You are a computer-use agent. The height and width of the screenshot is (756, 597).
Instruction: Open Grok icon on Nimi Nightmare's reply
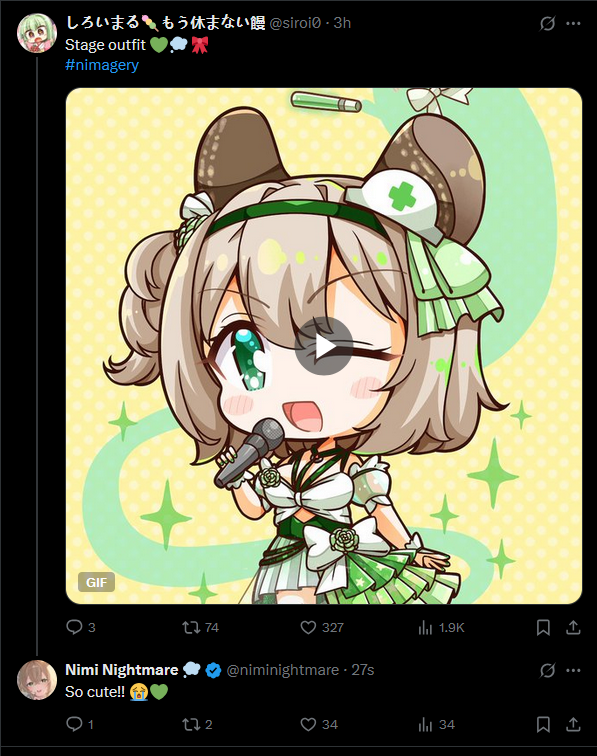[547, 670]
